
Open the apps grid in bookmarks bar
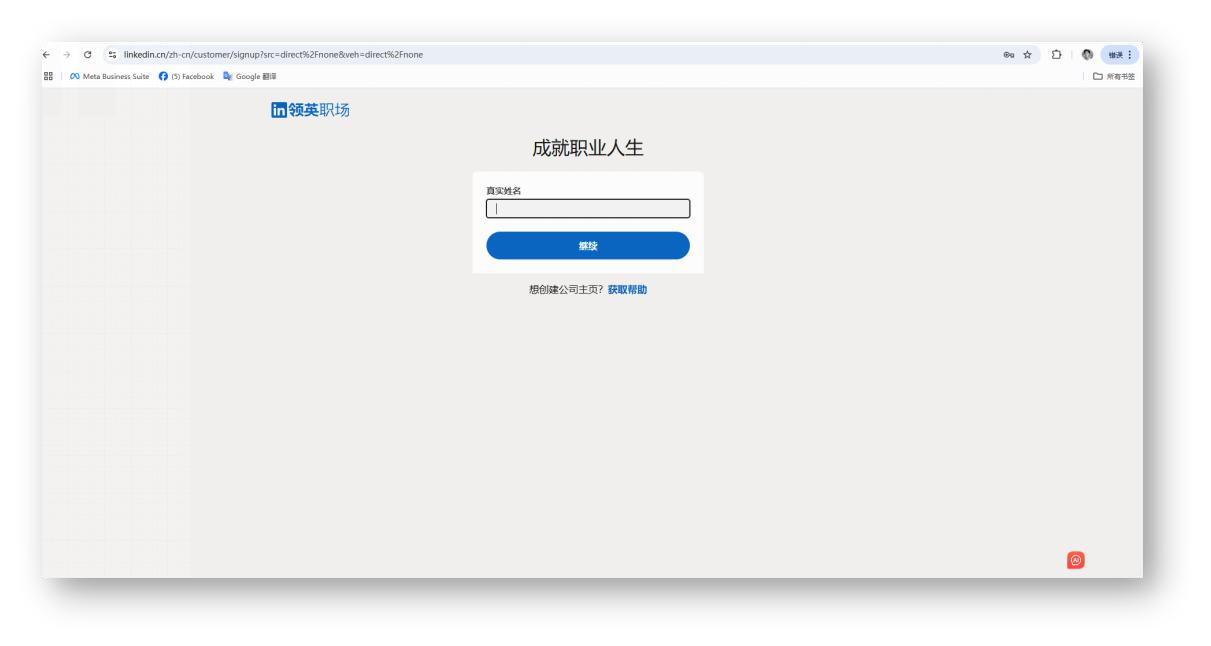[48, 76]
